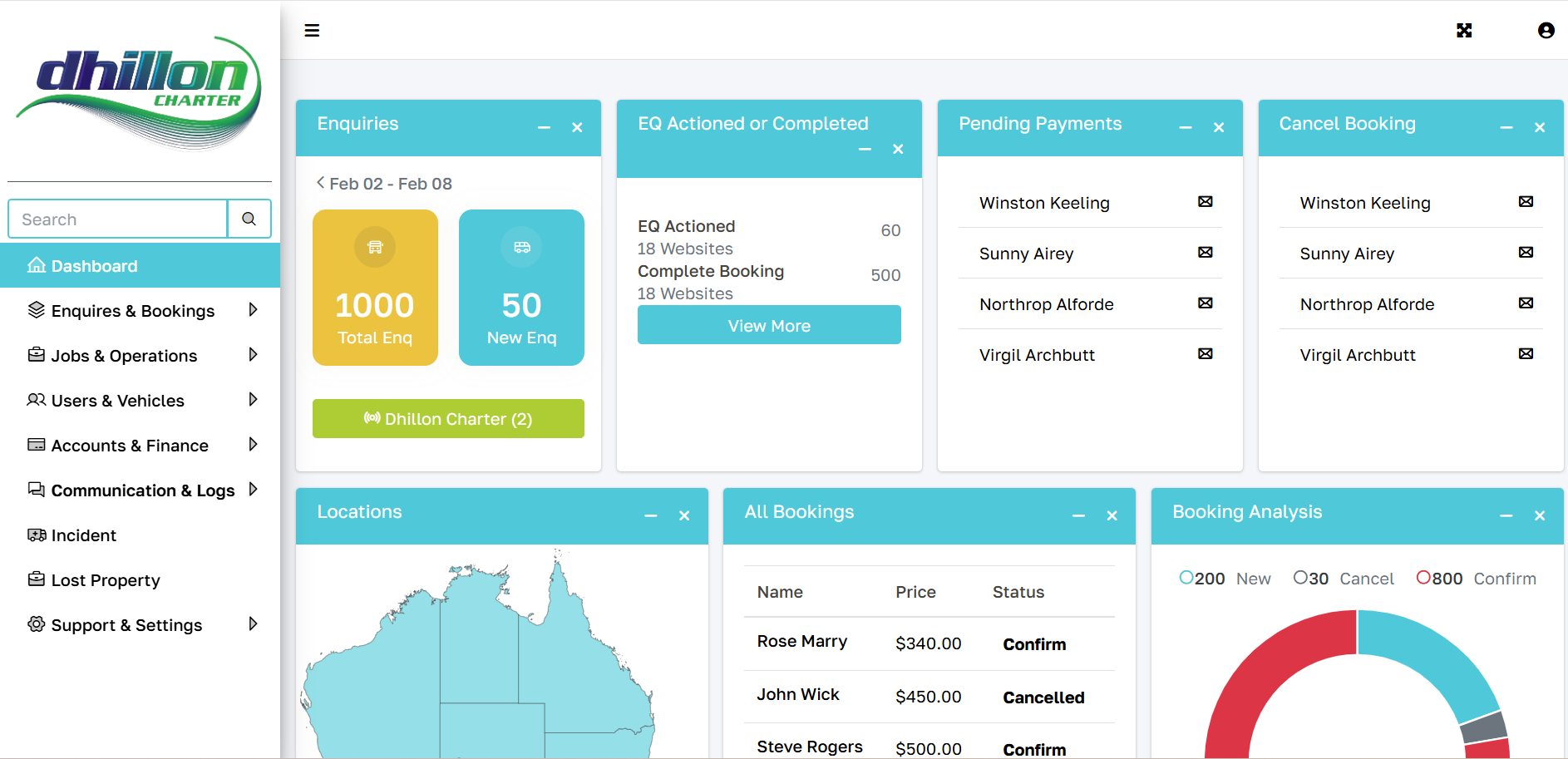Click the View More button

[769, 325]
